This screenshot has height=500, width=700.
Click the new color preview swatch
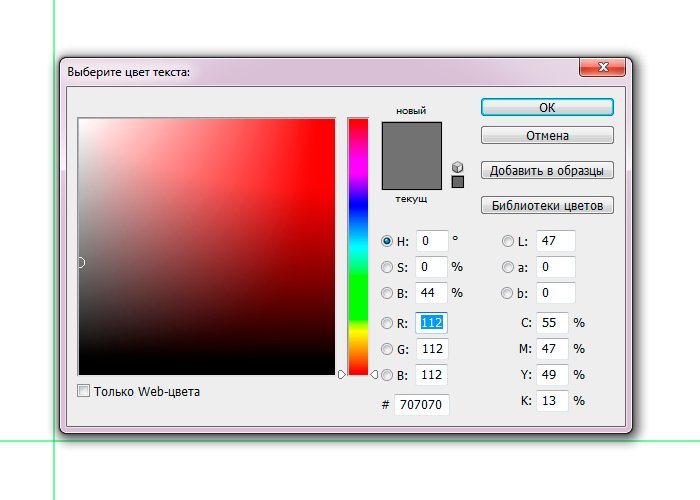point(412,139)
